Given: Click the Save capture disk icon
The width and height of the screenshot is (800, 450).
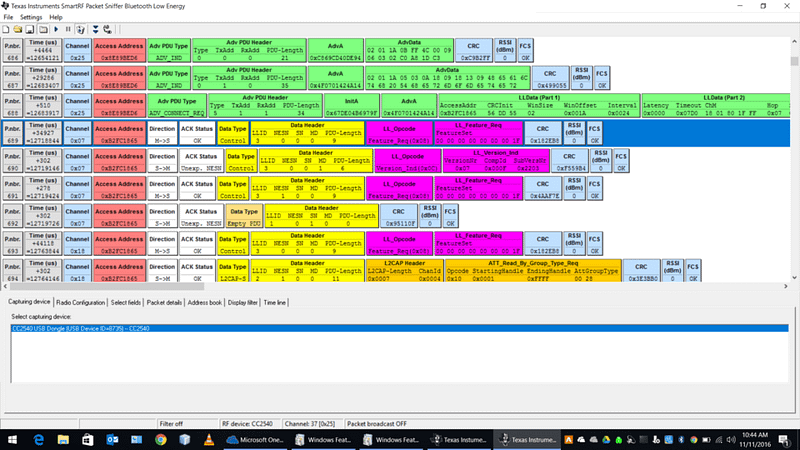Looking at the screenshot, I should pyautogui.click(x=30, y=30).
